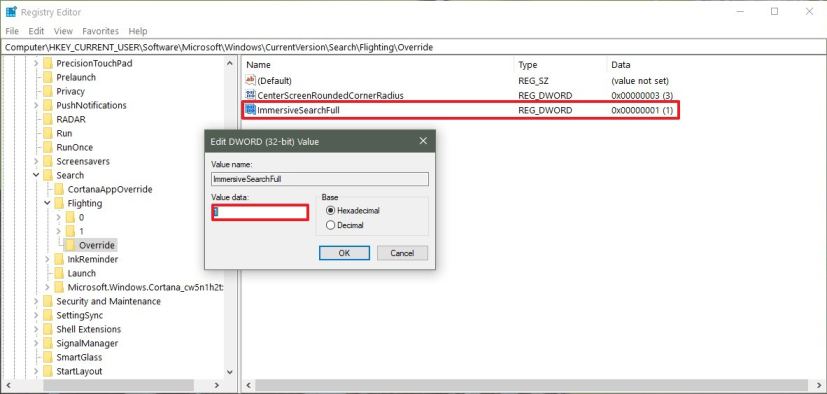Click OK in Edit DWORD dialog
827x394 pixels.
click(344, 253)
